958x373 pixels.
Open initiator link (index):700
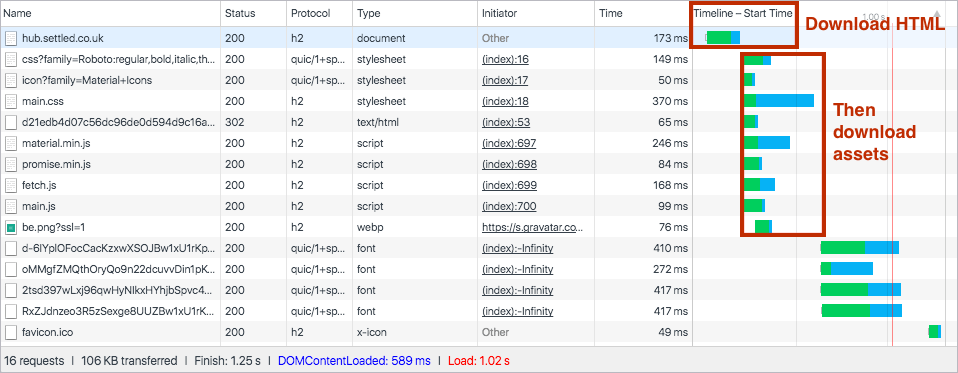tap(509, 206)
